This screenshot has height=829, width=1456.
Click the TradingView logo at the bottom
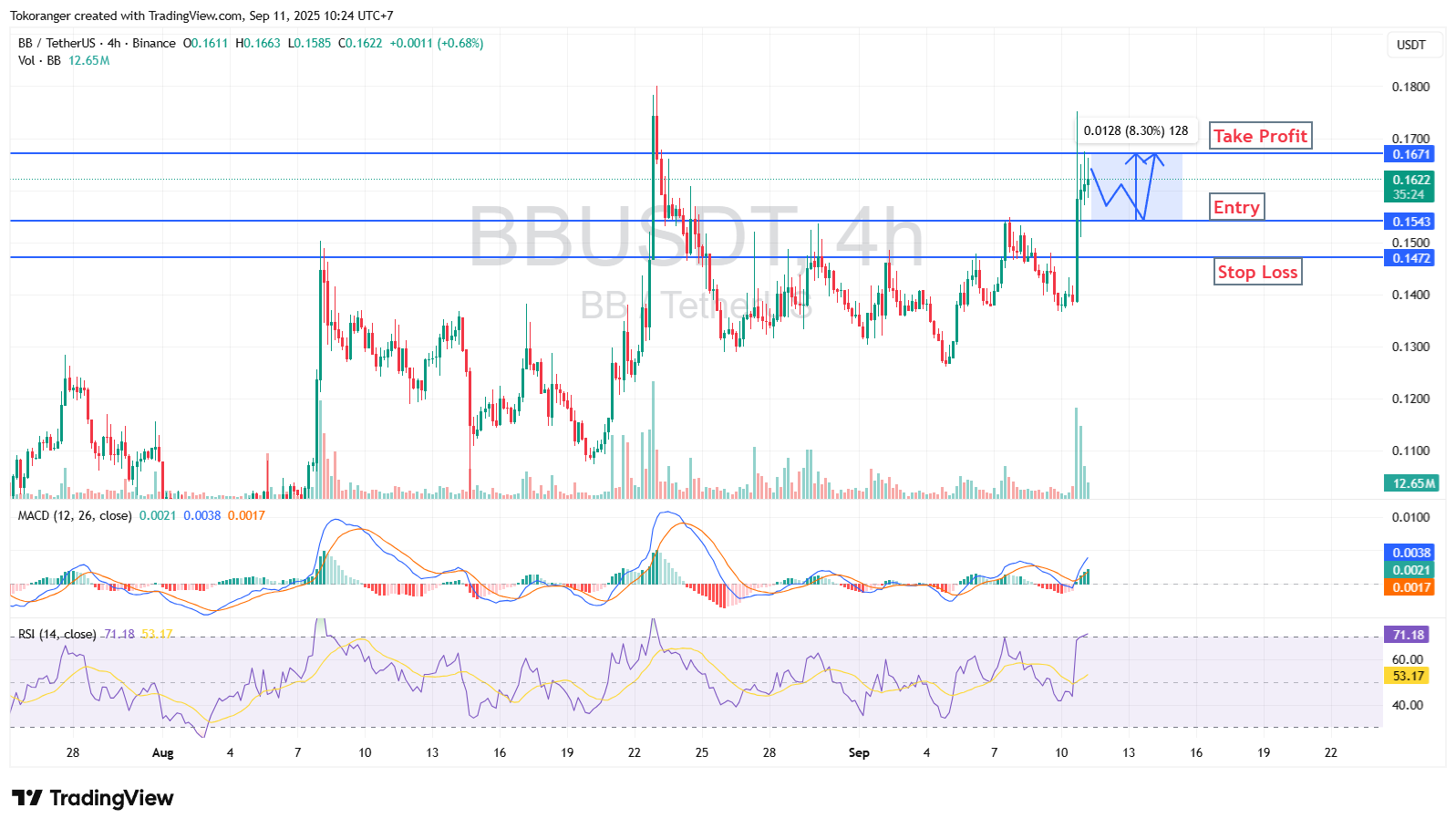tap(92, 798)
